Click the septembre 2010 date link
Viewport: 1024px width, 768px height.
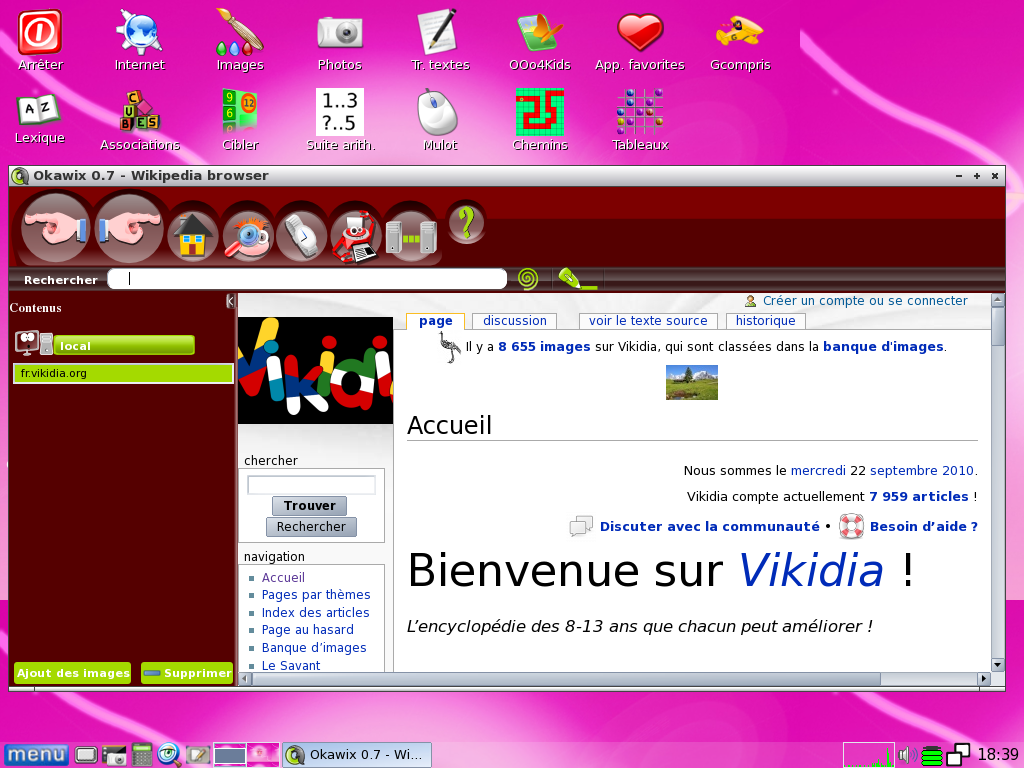[922, 470]
